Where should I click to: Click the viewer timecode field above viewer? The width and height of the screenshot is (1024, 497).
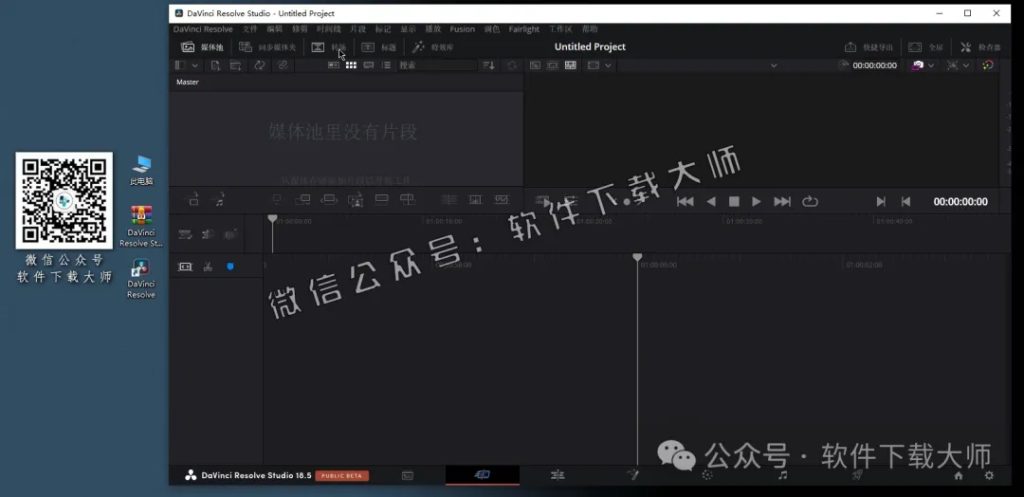pos(874,65)
